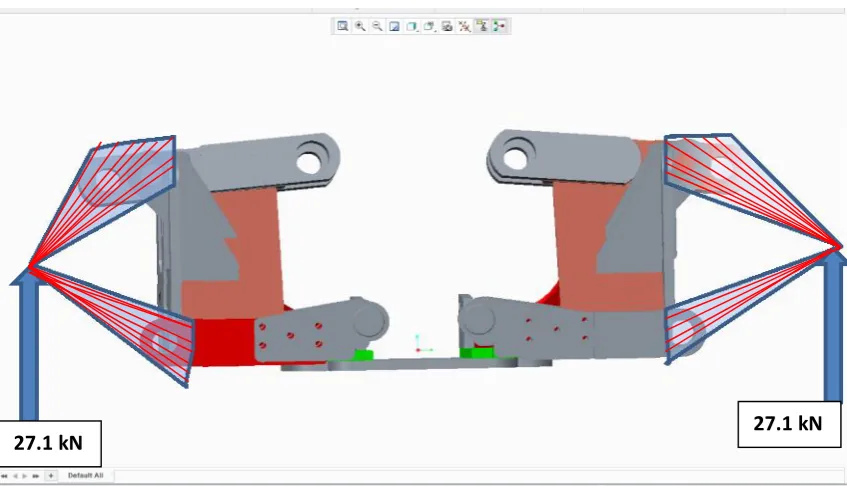This screenshot has width=847, height=486.
Task: Toggle the annotation display icon
Action: pyautogui.click(x=482, y=26)
